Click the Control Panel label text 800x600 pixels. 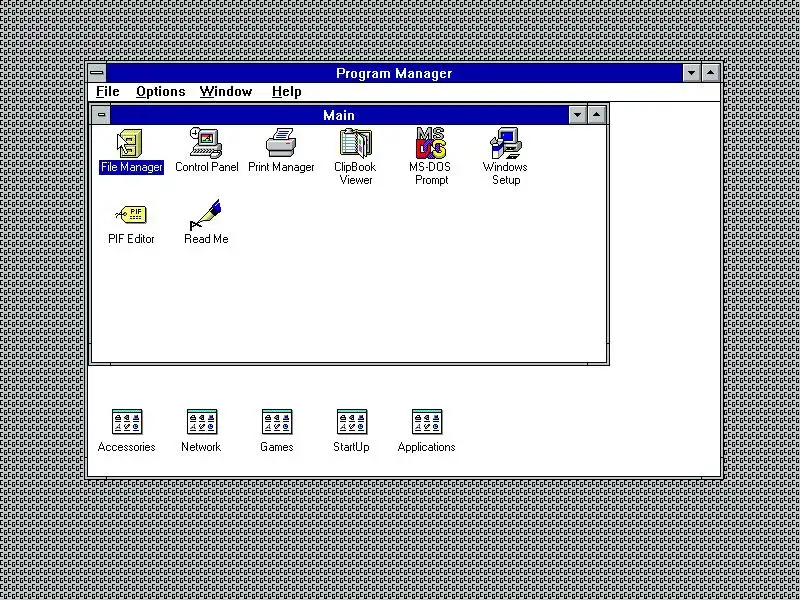(x=207, y=167)
